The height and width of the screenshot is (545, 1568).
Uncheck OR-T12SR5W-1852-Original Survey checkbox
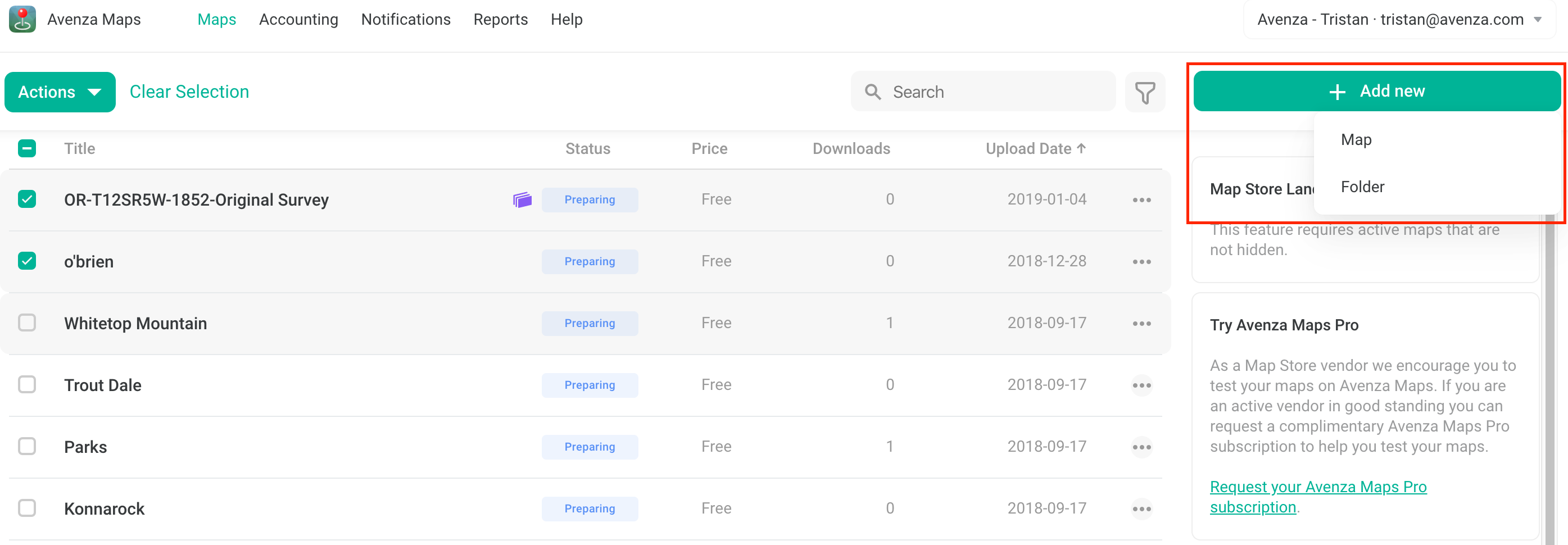pyautogui.click(x=27, y=199)
